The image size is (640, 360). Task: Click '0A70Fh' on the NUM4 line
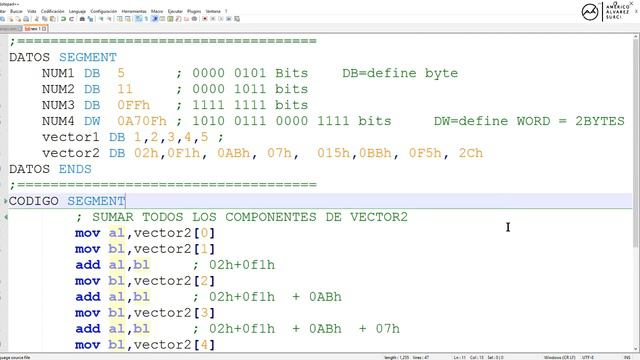[x=142, y=121]
